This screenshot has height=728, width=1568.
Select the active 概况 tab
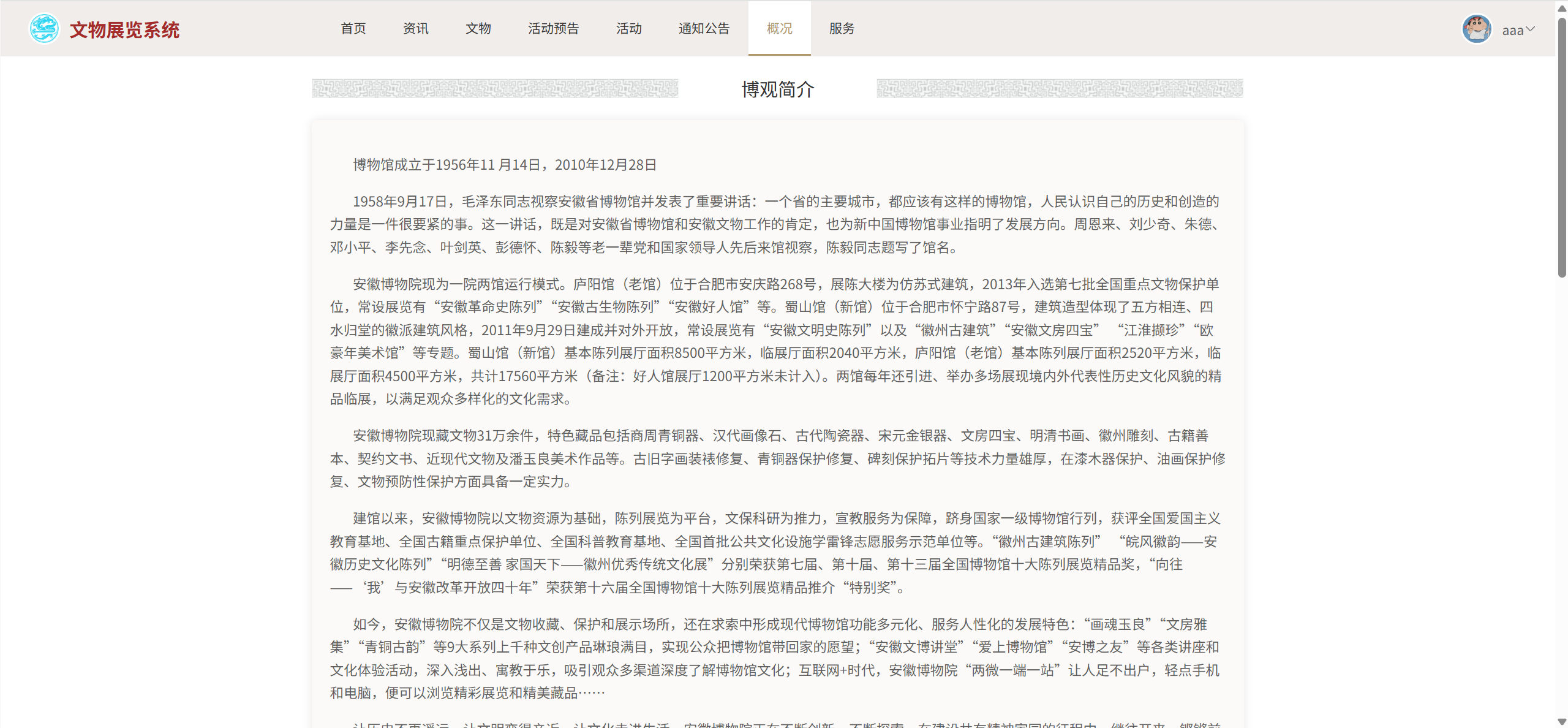(779, 28)
